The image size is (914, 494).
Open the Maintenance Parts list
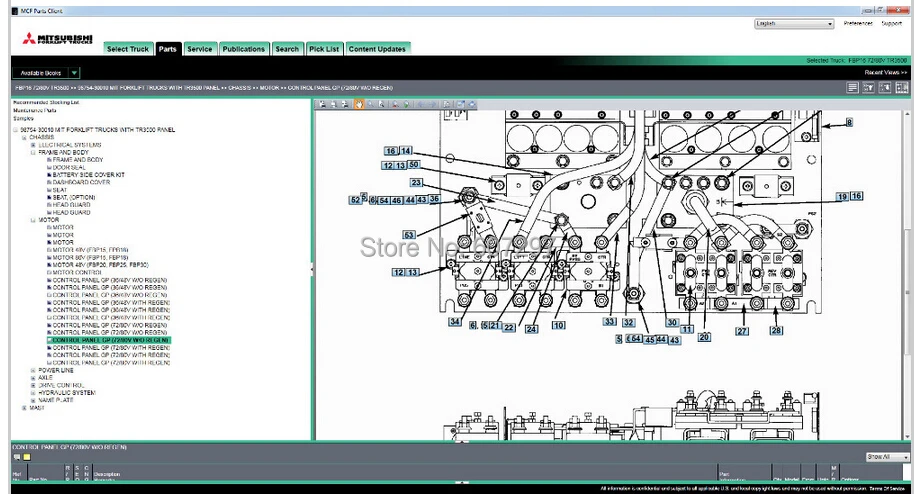point(35,110)
